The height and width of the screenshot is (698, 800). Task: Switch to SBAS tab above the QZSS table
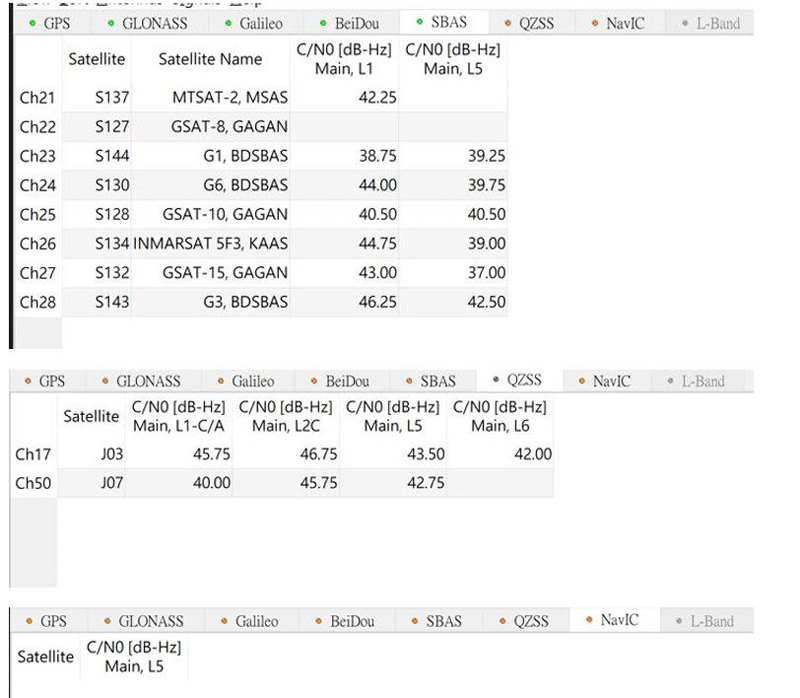click(x=432, y=381)
